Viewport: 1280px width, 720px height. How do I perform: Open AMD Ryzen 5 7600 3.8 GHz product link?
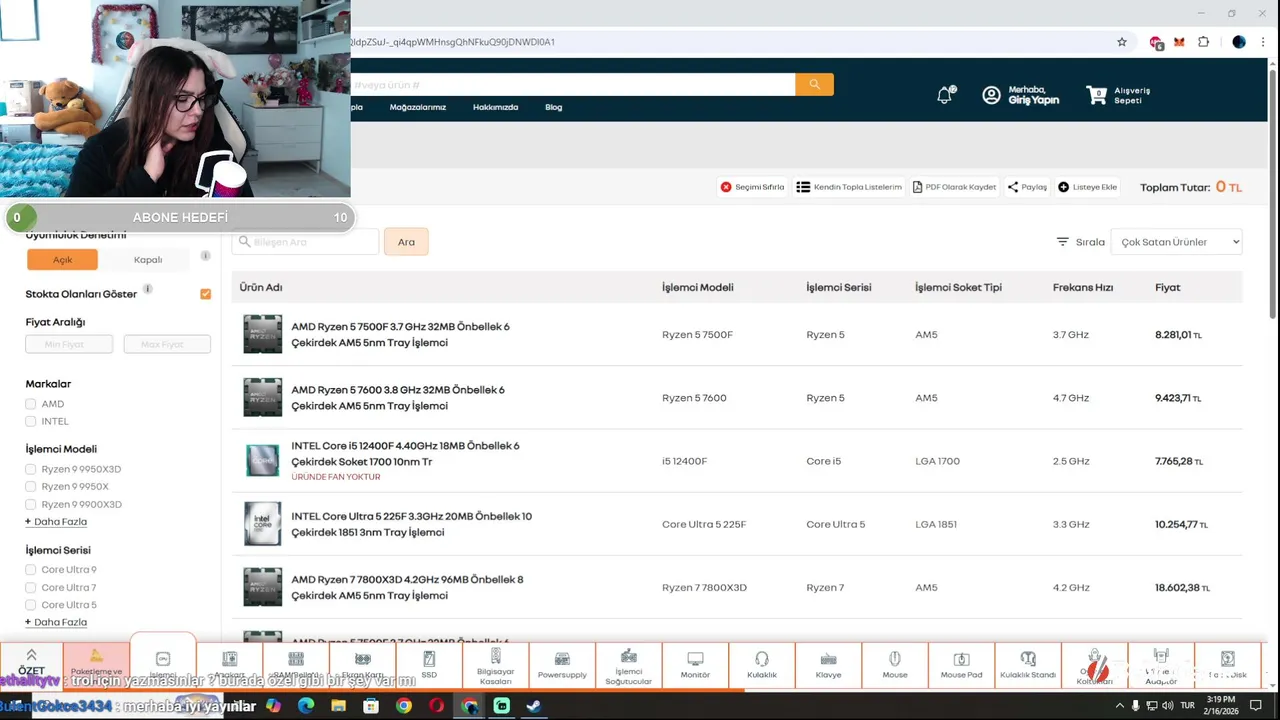(x=398, y=398)
